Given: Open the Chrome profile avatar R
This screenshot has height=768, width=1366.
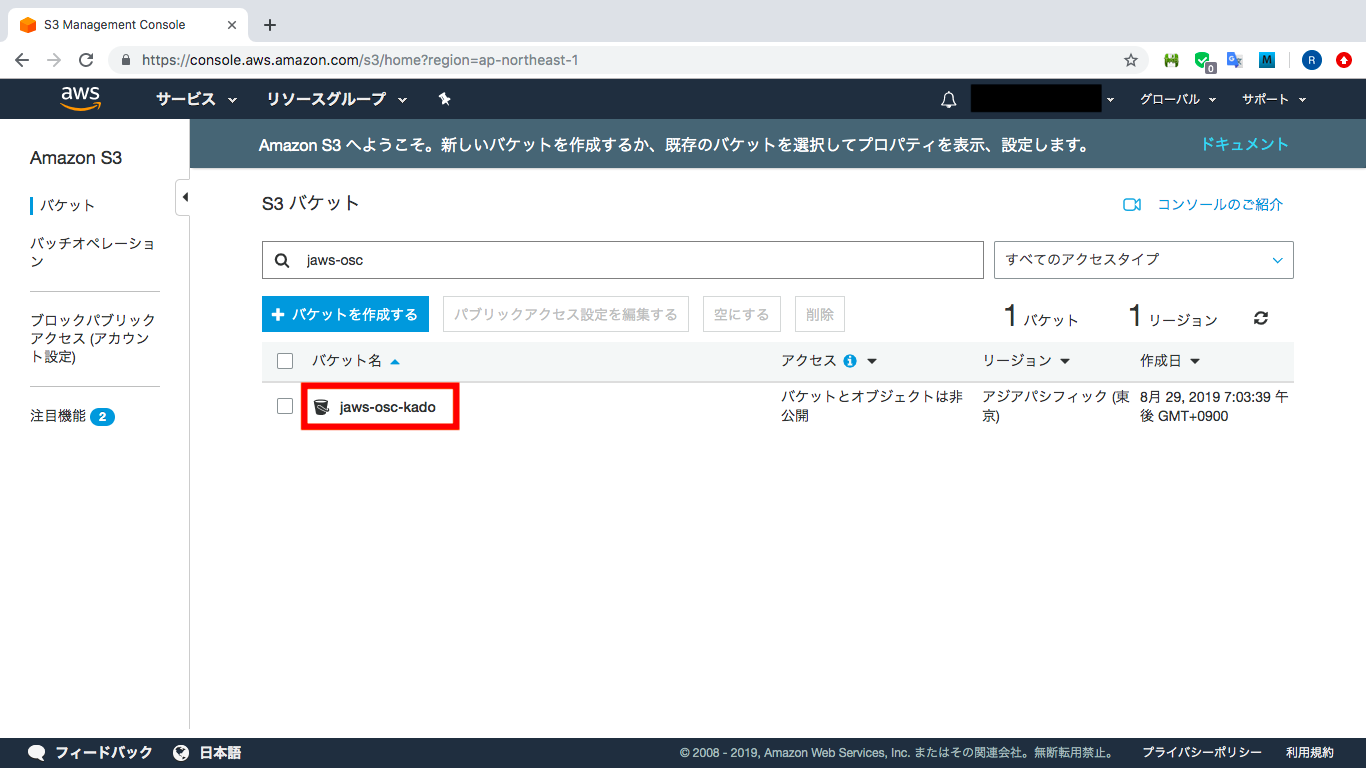Looking at the screenshot, I should point(1311,60).
